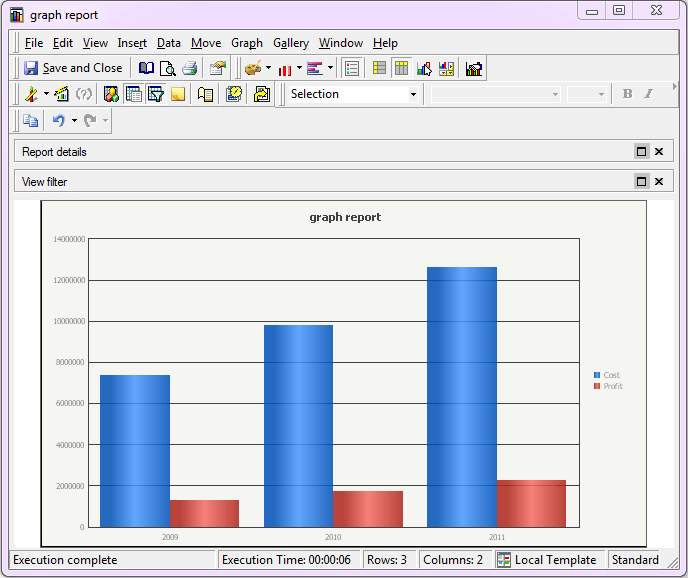Click the red Profit legend swatch
The height and width of the screenshot is (578, 688).
597,386
